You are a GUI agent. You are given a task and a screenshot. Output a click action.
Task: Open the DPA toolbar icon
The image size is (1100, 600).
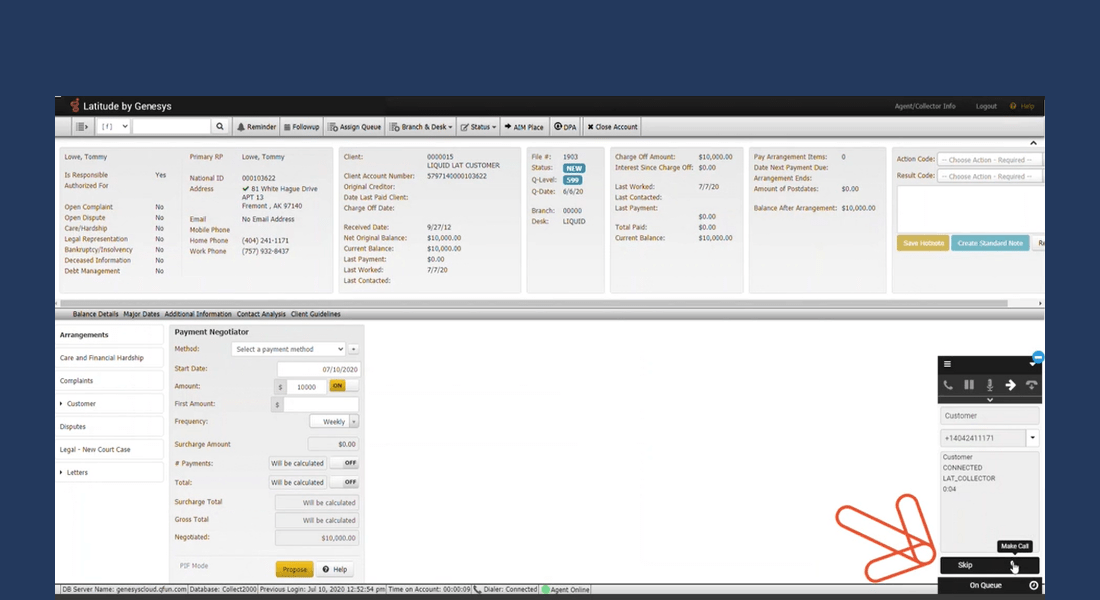(x=565, y=126)
